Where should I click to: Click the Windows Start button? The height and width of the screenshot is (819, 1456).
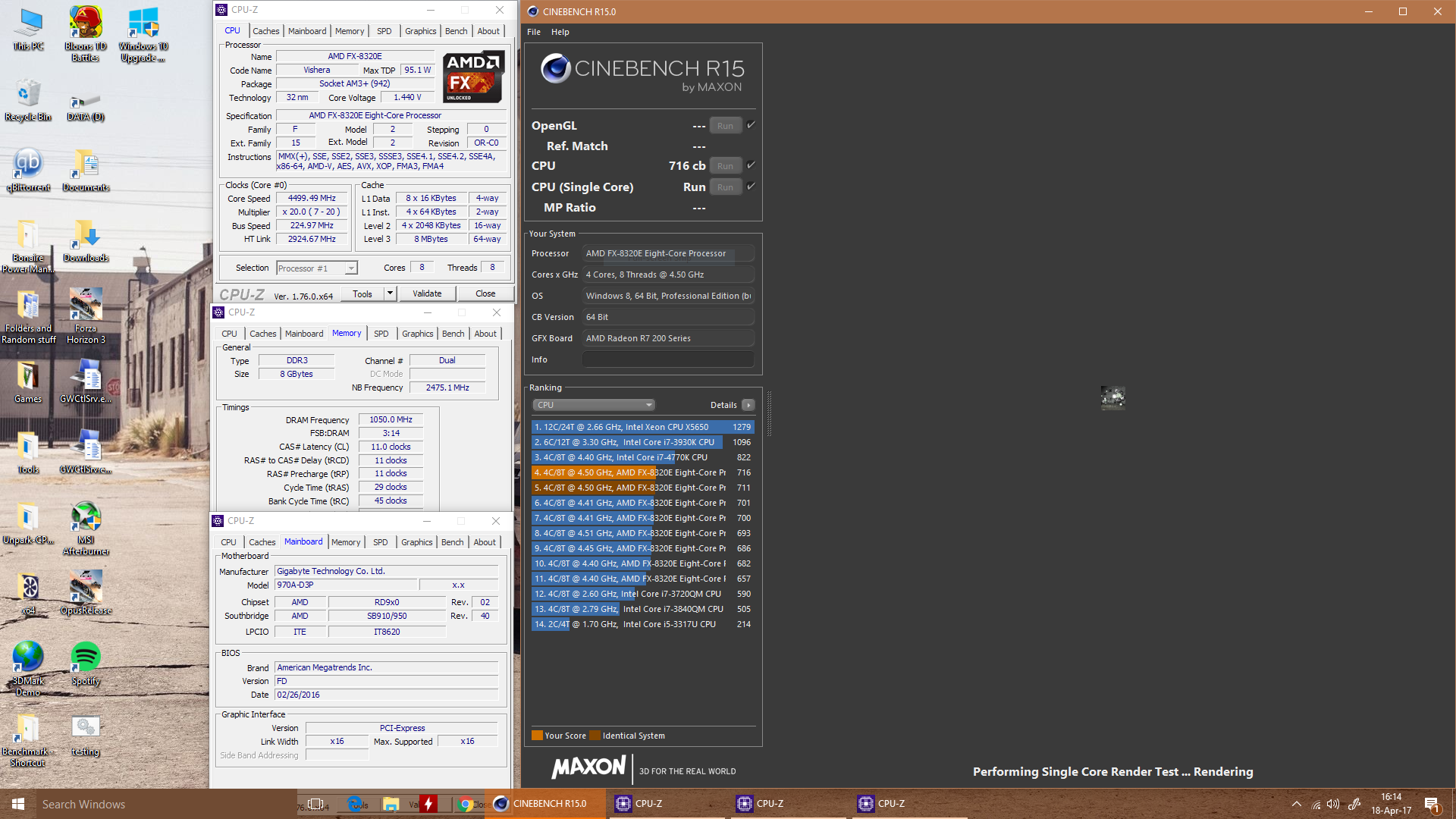(x=18, y=804)
